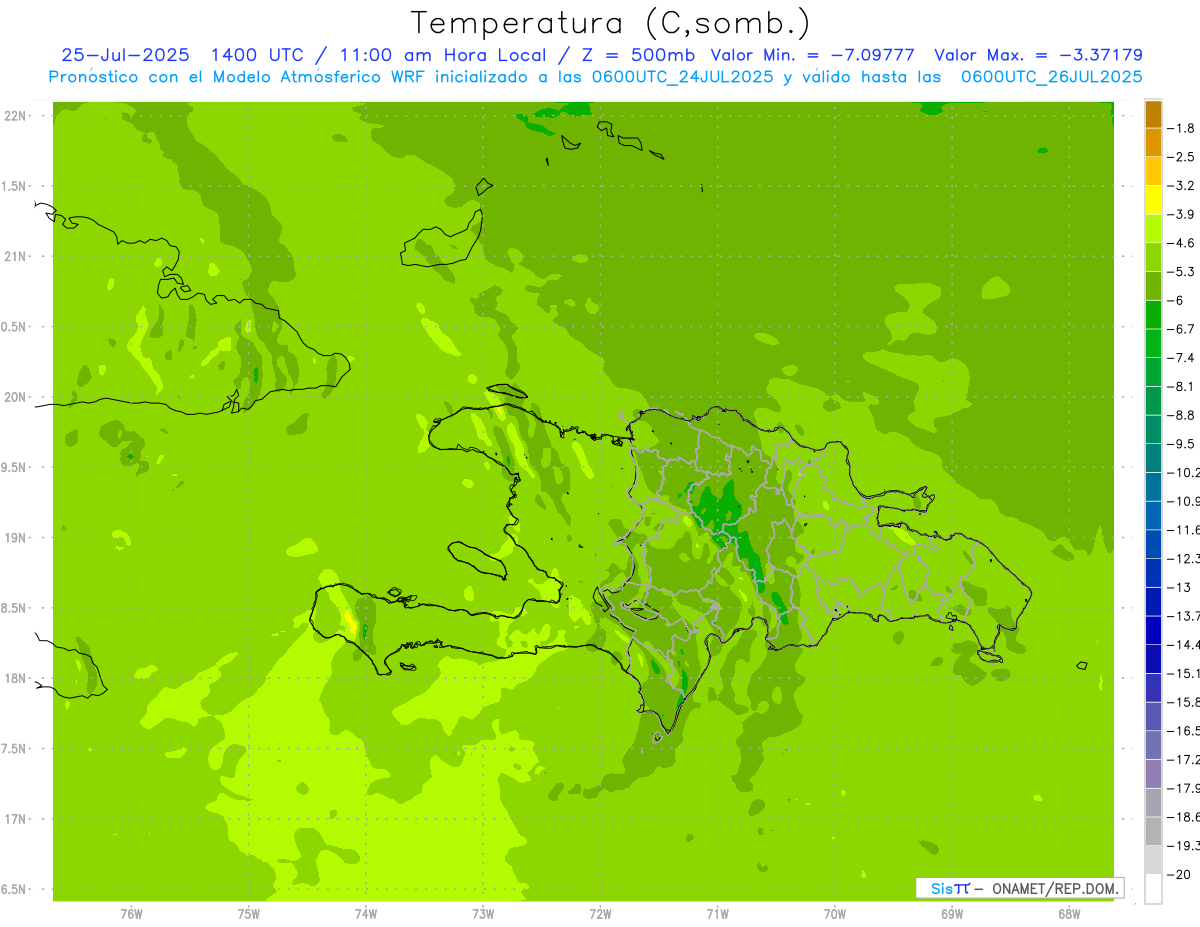1200x927 pixels.
Task: Click the '70W' longitude label
Action: (x=835, y=914)
